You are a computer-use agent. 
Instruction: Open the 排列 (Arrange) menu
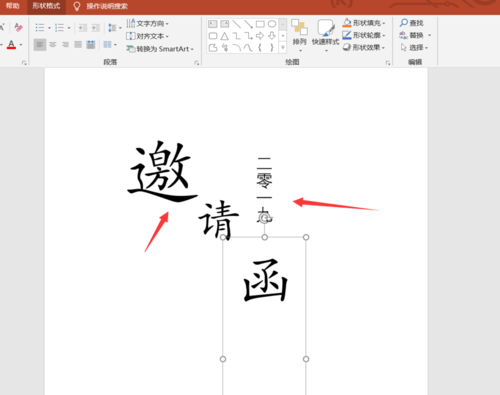pos(299,36)
